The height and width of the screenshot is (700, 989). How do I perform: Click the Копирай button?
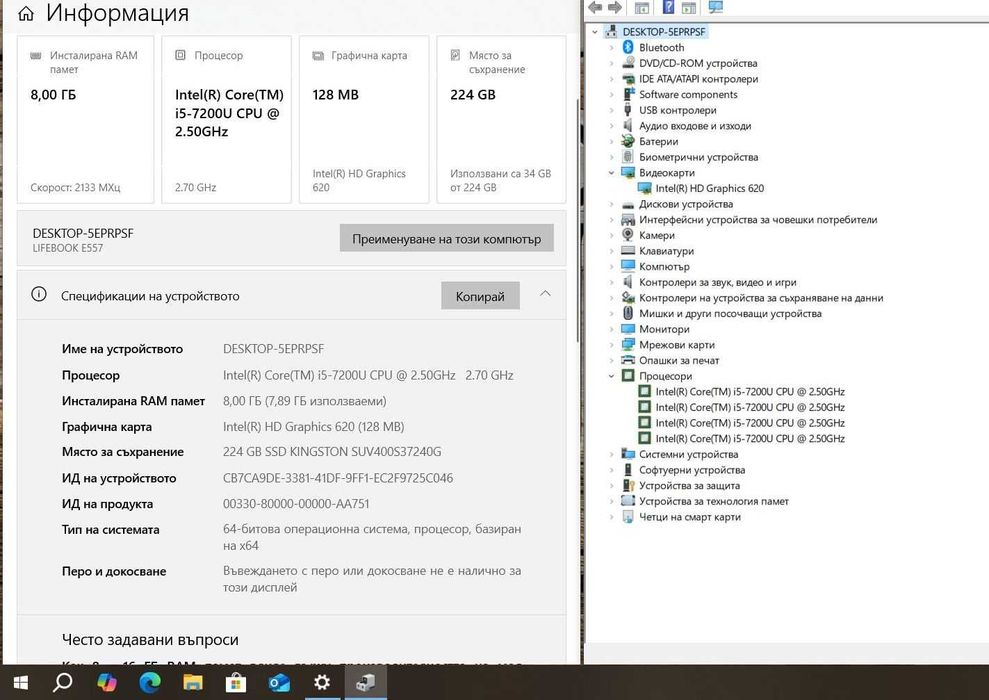480,296
